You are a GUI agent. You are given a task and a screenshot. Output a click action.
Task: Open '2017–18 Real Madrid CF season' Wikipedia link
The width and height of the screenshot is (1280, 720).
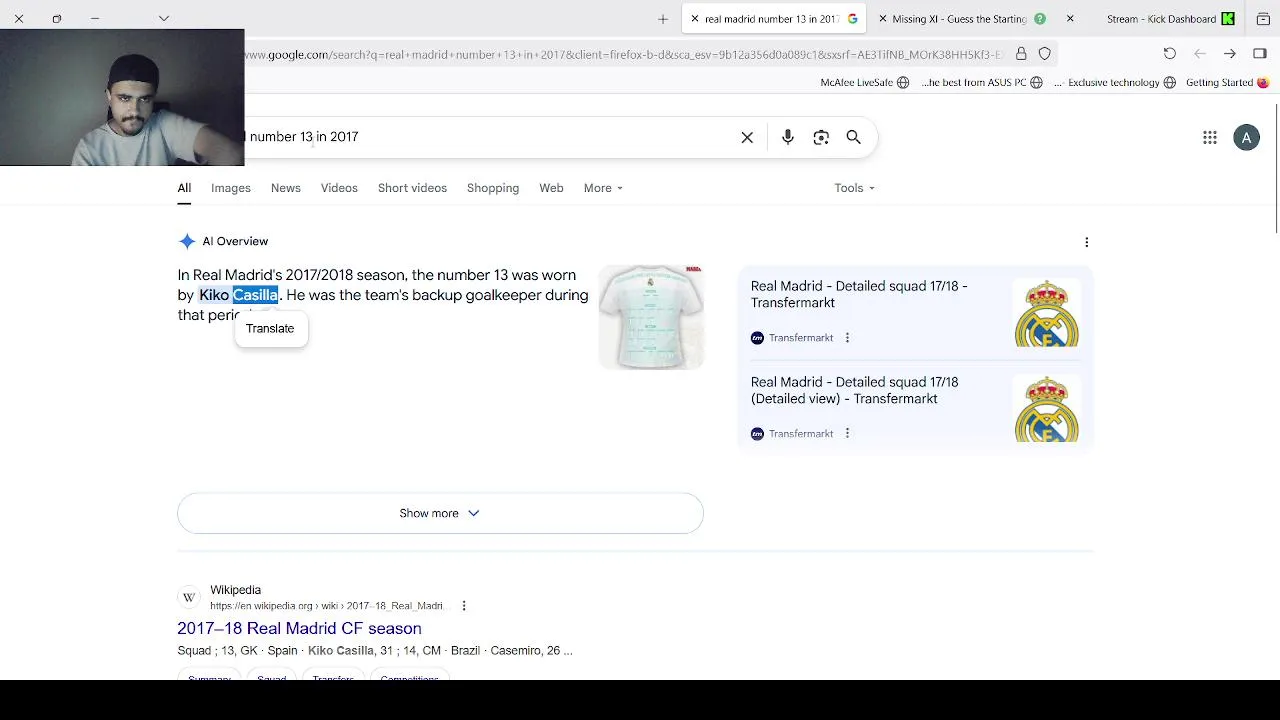coord(299,628)
